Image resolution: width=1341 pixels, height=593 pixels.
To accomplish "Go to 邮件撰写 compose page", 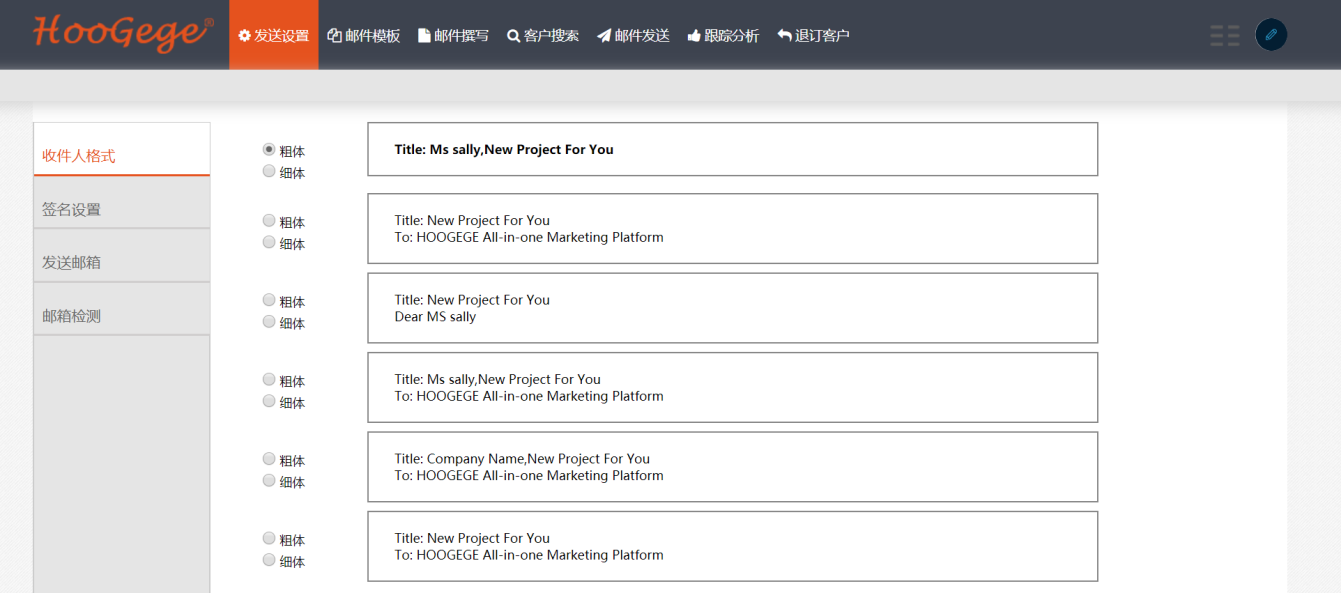I will tap(453, 35).
